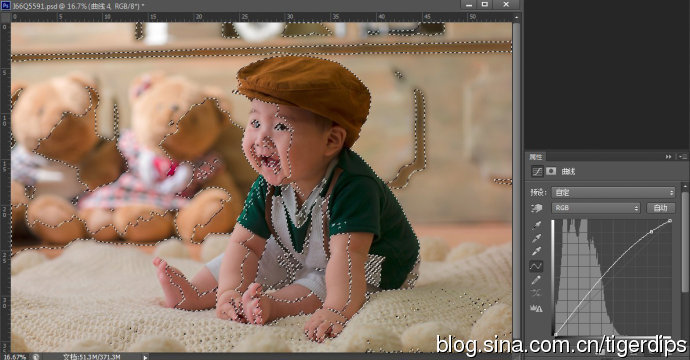The image size is (690, 360).
Task: Select the edit points curve tool
Action: pos(536,266)
